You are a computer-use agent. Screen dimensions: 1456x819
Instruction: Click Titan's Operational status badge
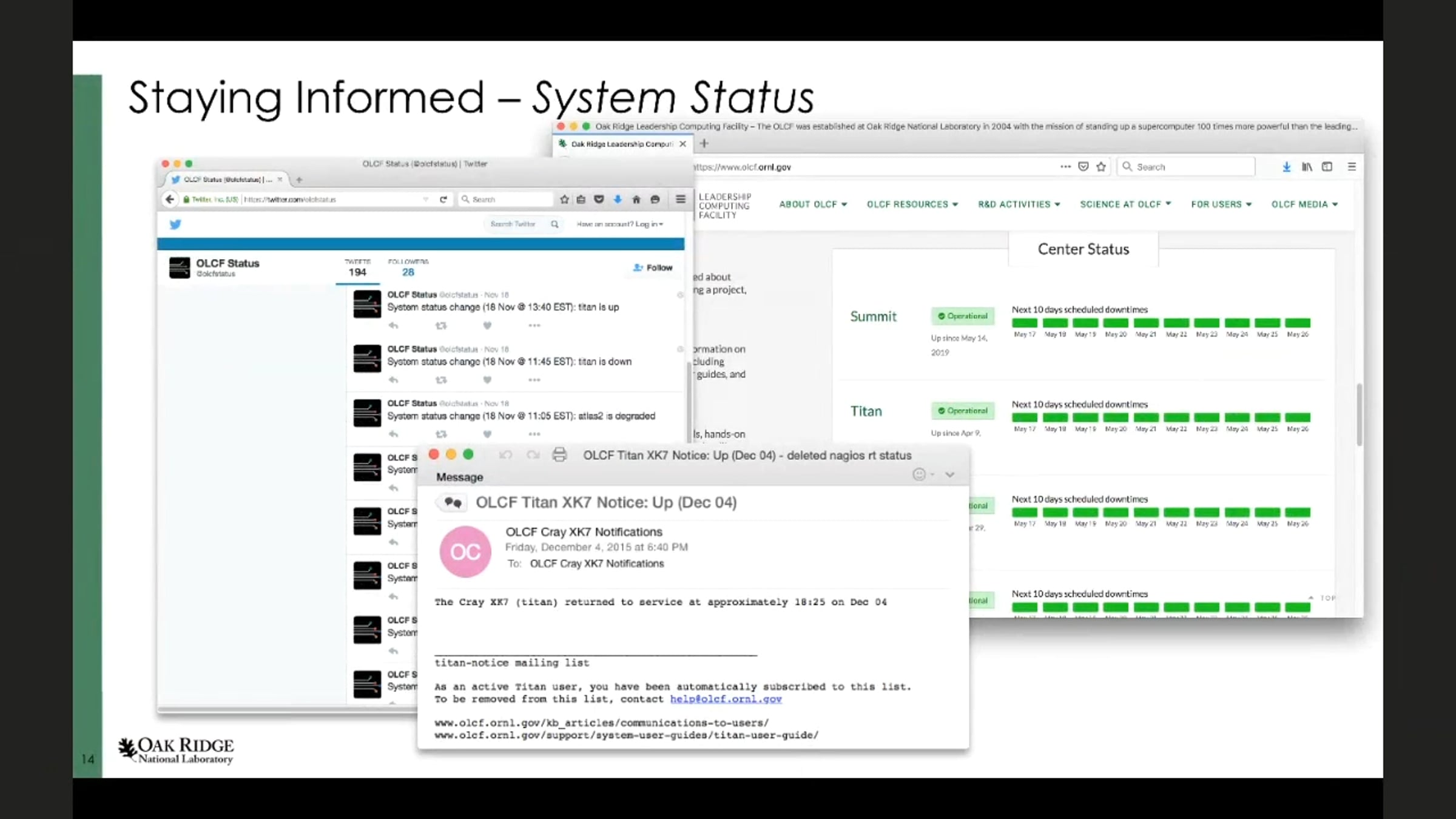coord(963,411)
